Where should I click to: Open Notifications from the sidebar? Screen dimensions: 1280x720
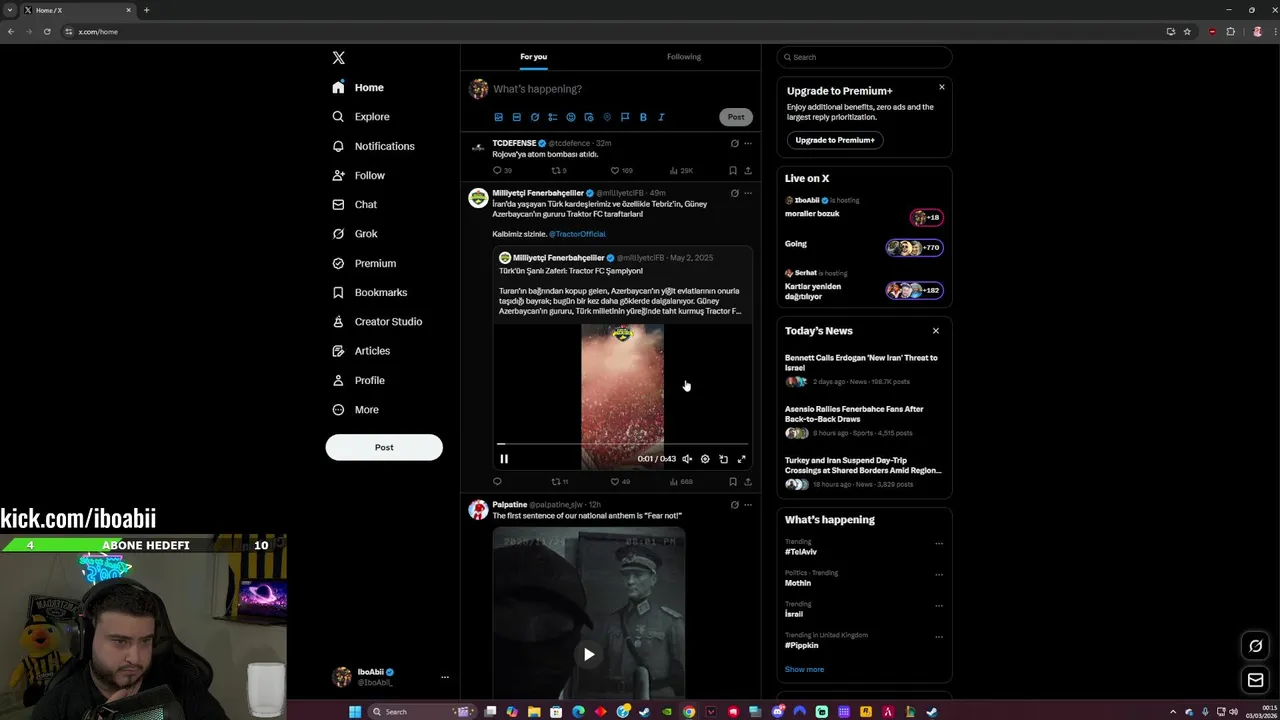[x=373, y=146]
